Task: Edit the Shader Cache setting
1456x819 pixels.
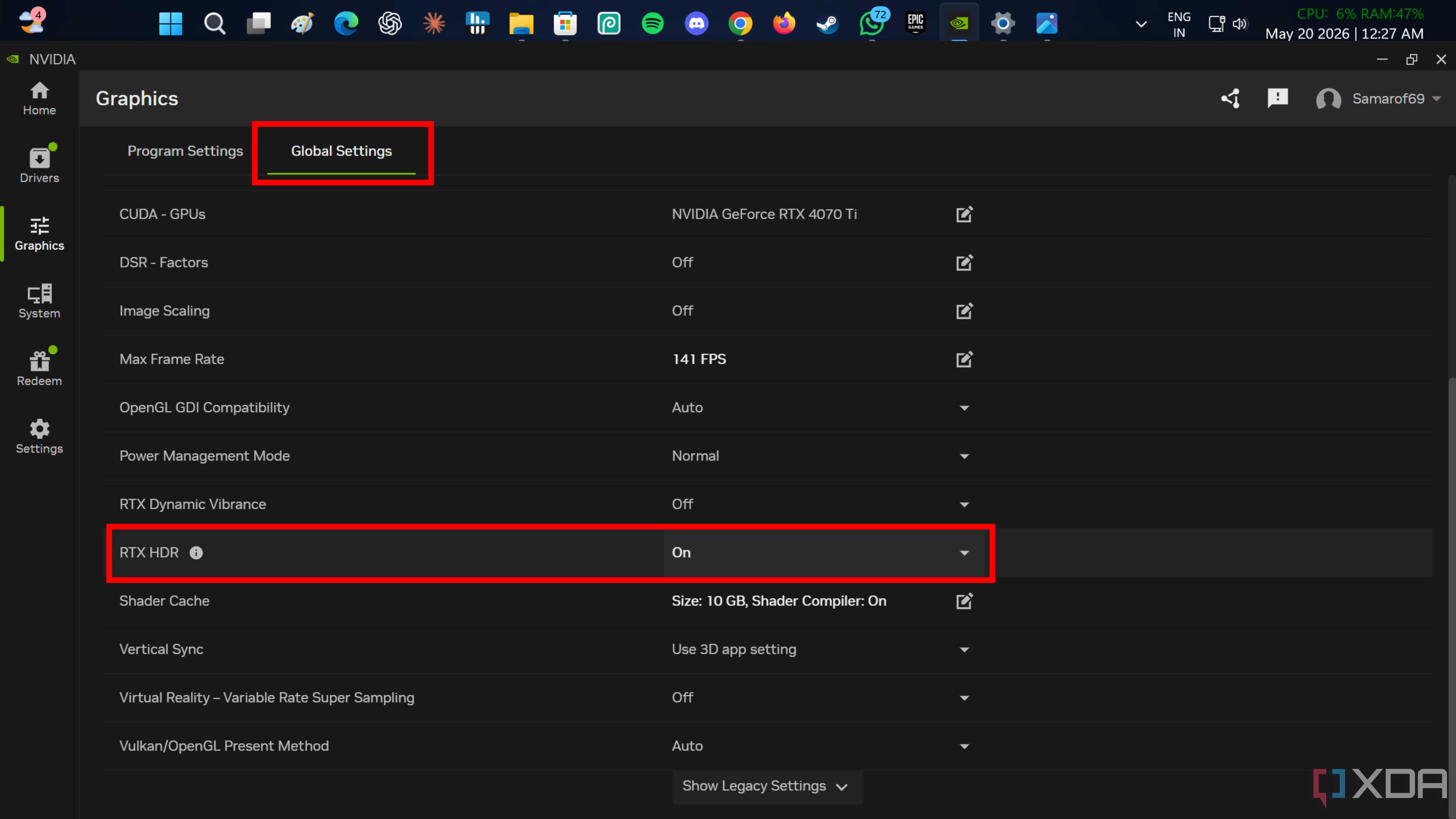Action: point(964,601)
